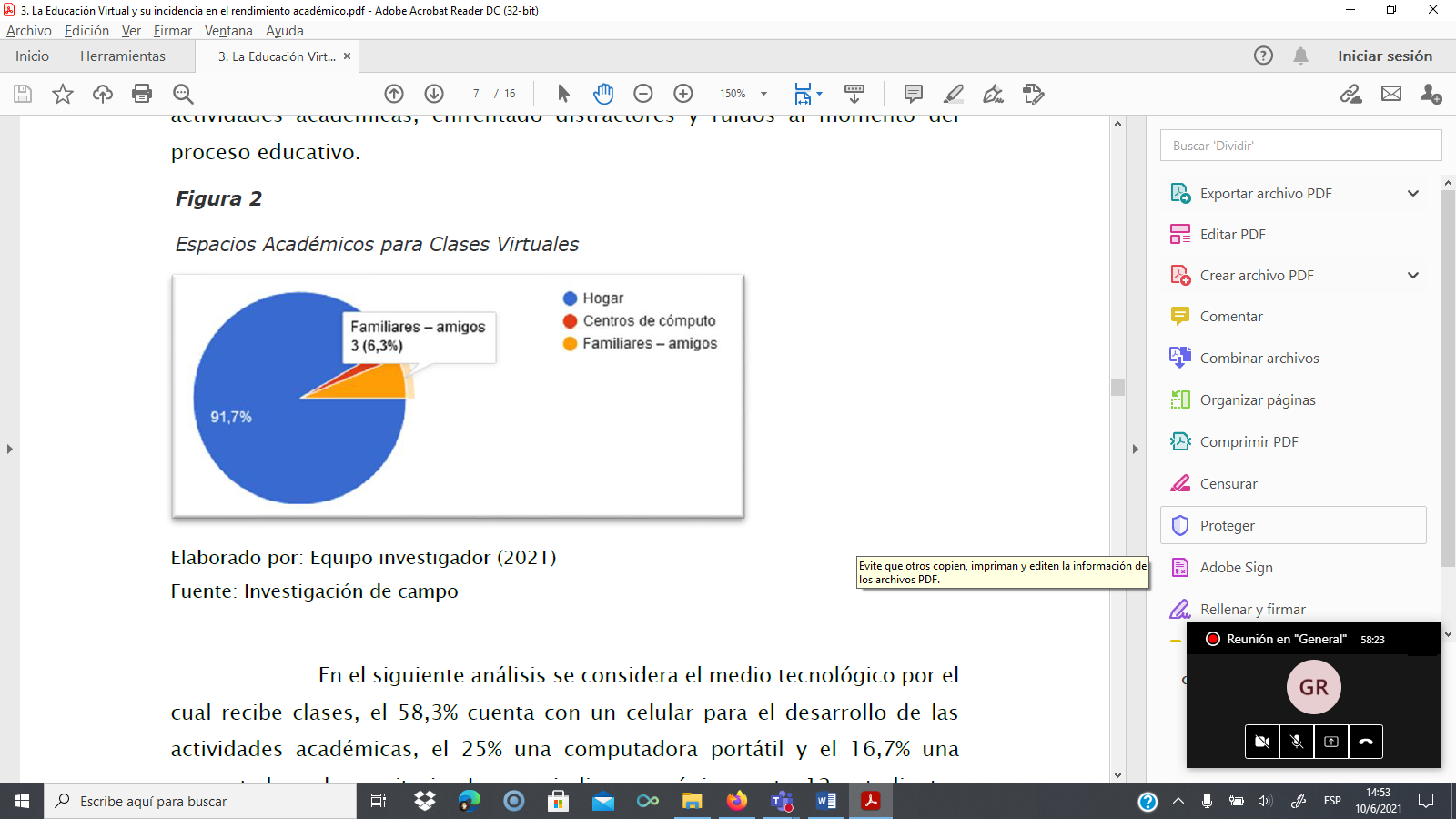
Task: Select the arrow selection tool
Action: [x=563, y=94]
